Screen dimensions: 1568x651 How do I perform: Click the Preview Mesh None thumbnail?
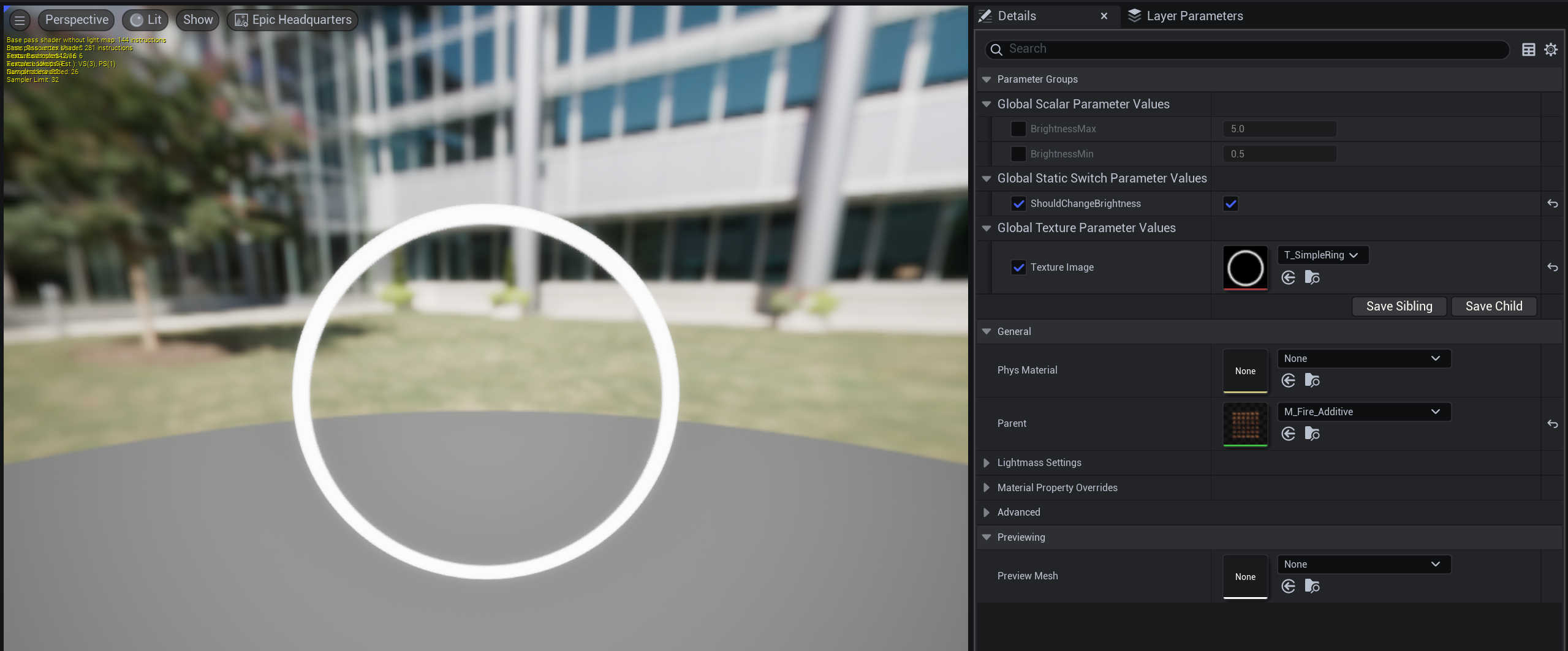point(1245,577)
